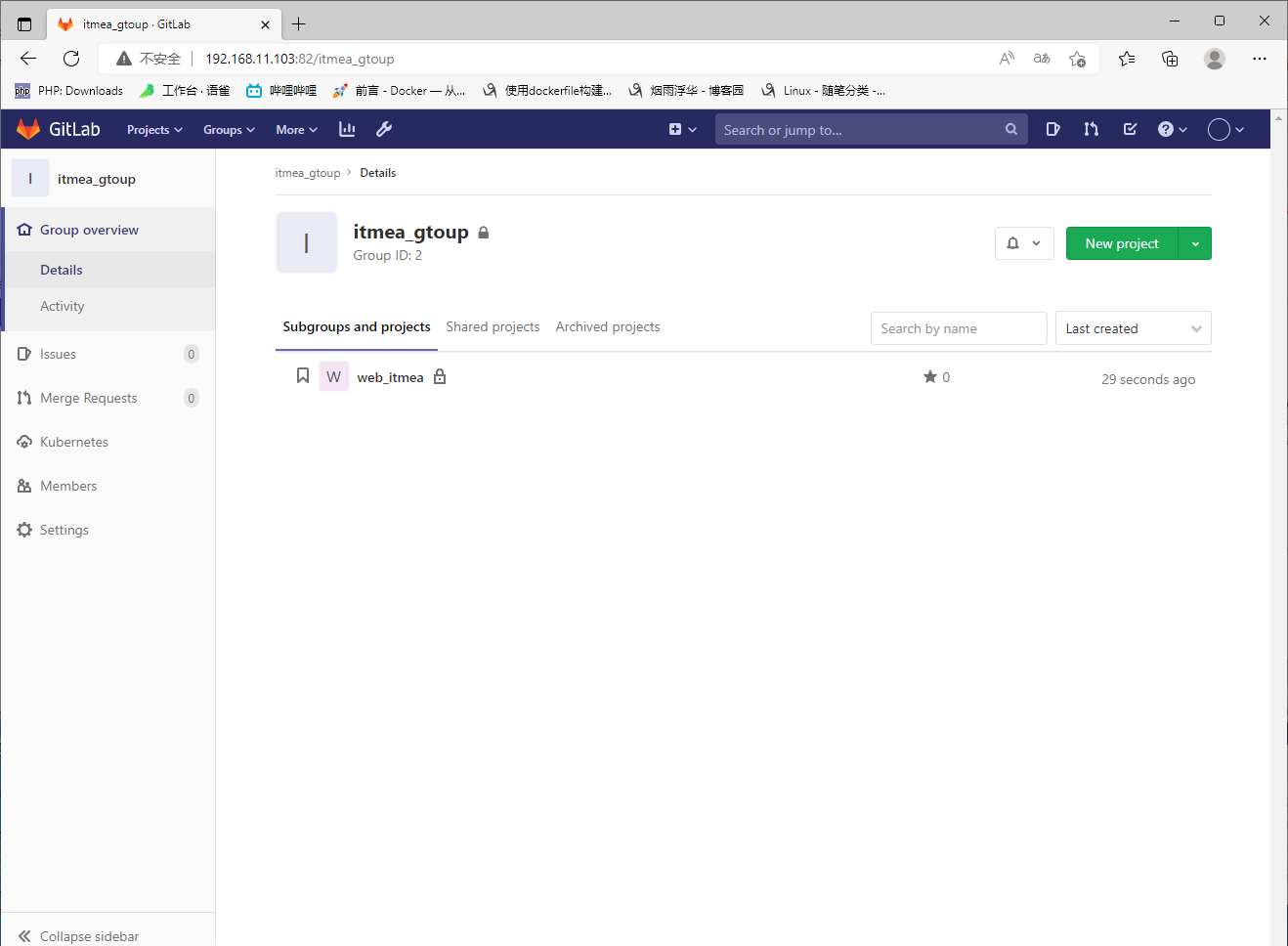This screenshot has width=1288, height=946.
Task: Click the browser back arrow
Action: (28, 59)
